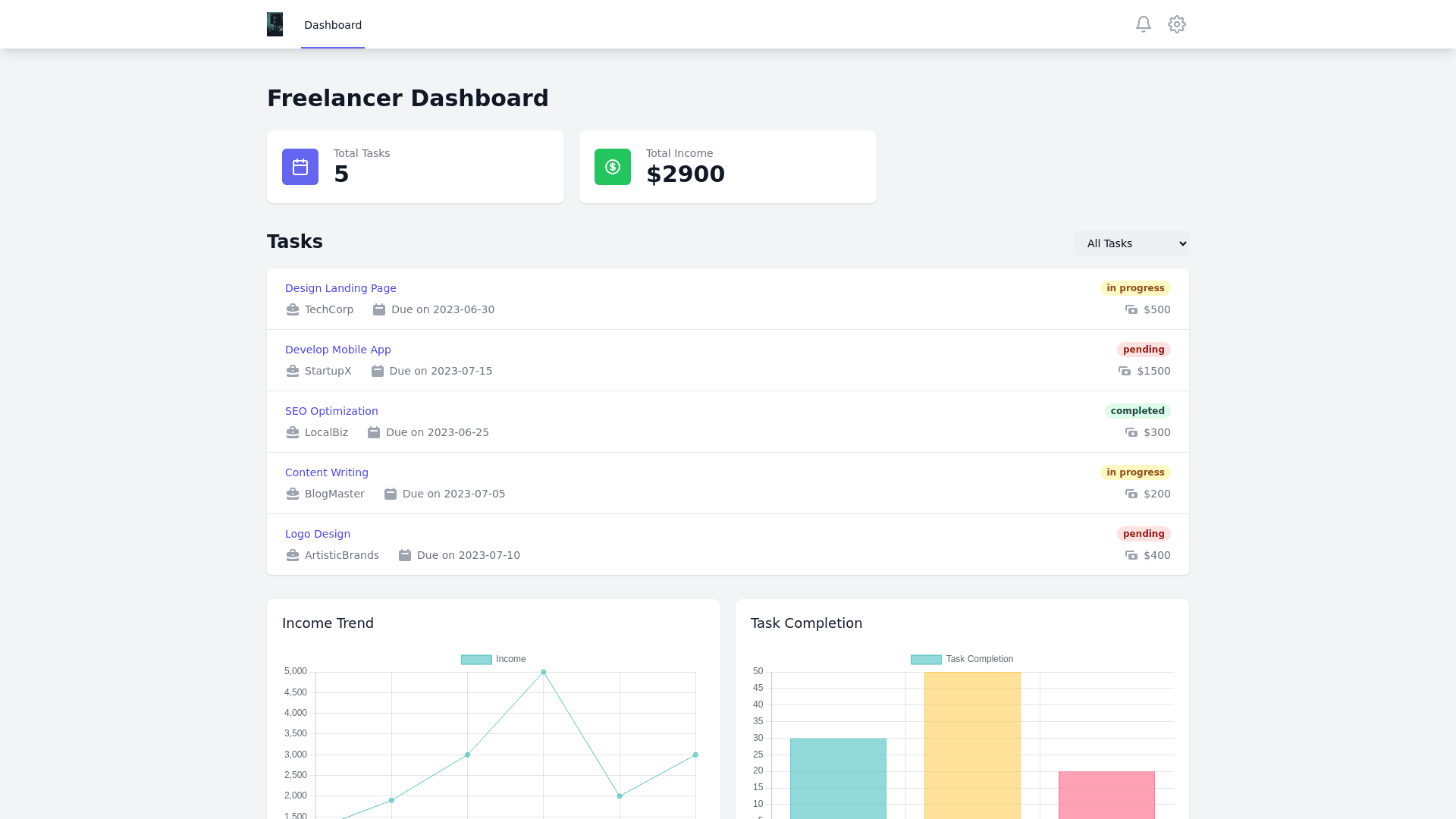
Task: Click the profile avatar logo
Action: 275,24
